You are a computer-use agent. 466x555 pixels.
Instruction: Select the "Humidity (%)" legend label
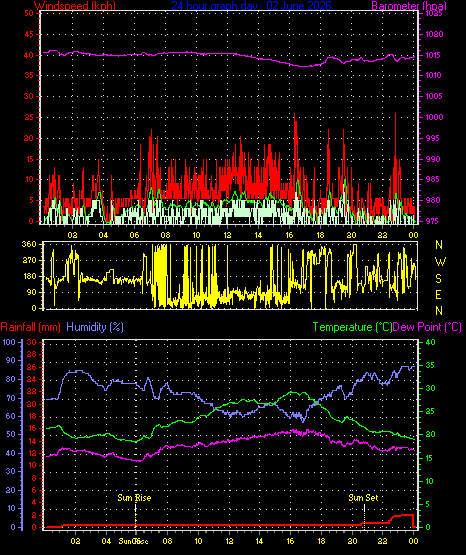(x=95, y=327)
